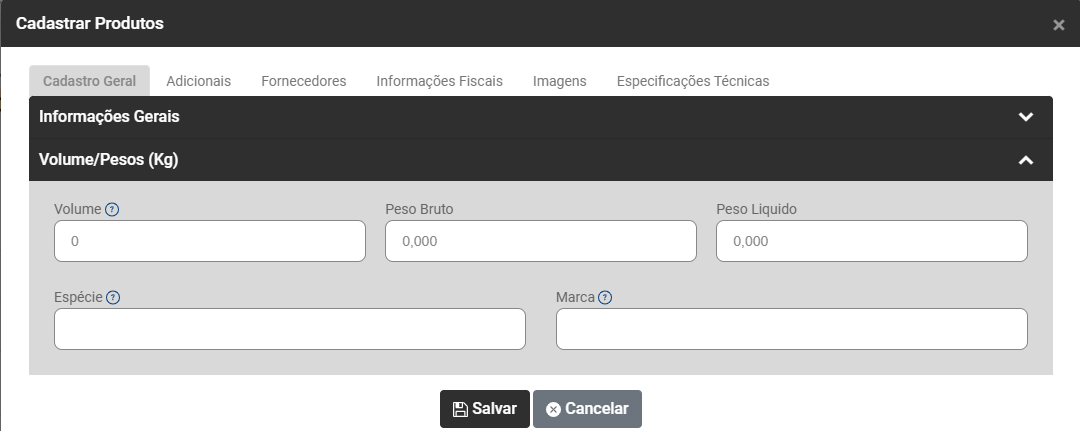Collapse the Volume/Pesos (Kg) section

(1025, 160)
